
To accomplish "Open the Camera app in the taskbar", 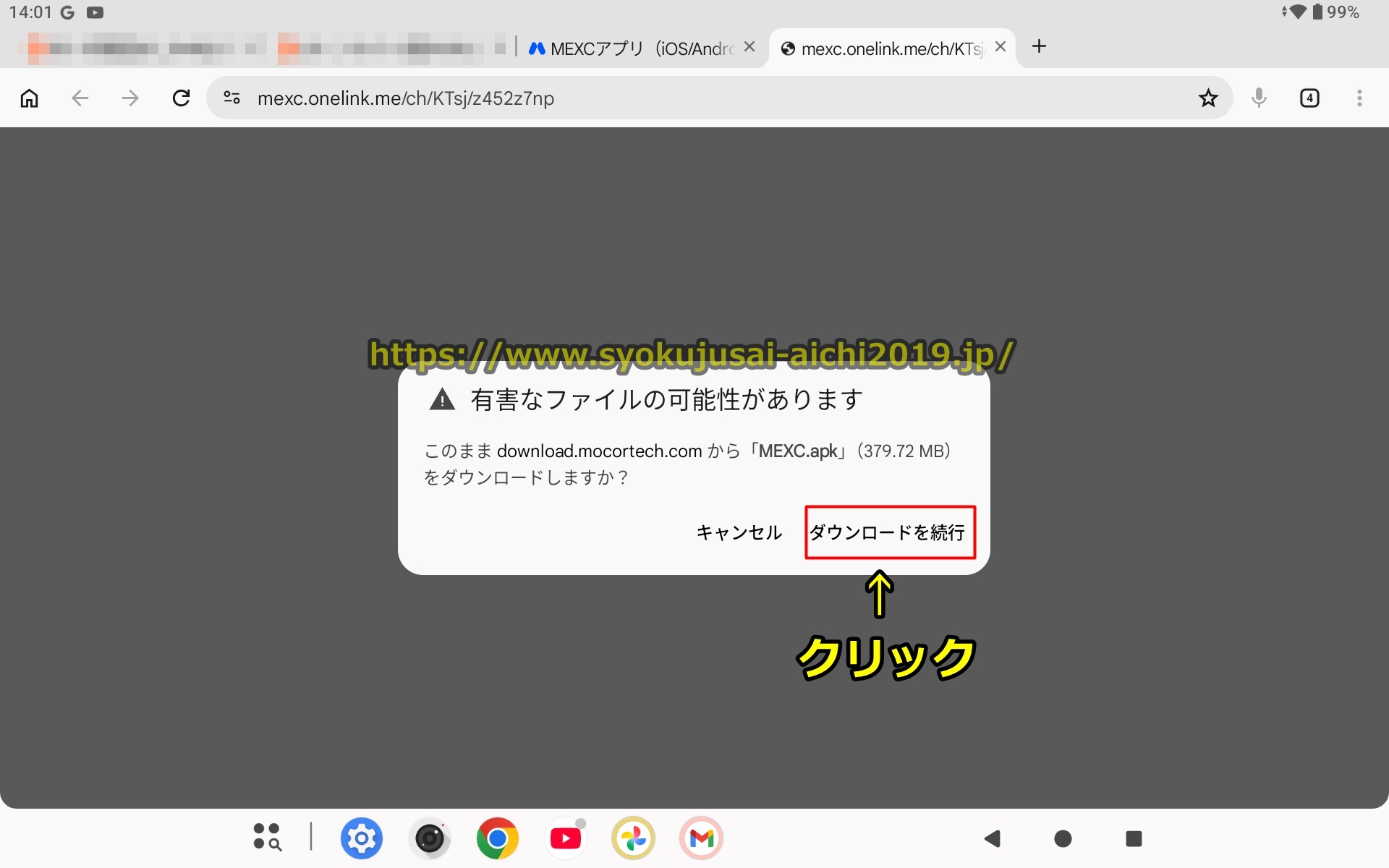I will pyautogui.click(x=429, y=838).
